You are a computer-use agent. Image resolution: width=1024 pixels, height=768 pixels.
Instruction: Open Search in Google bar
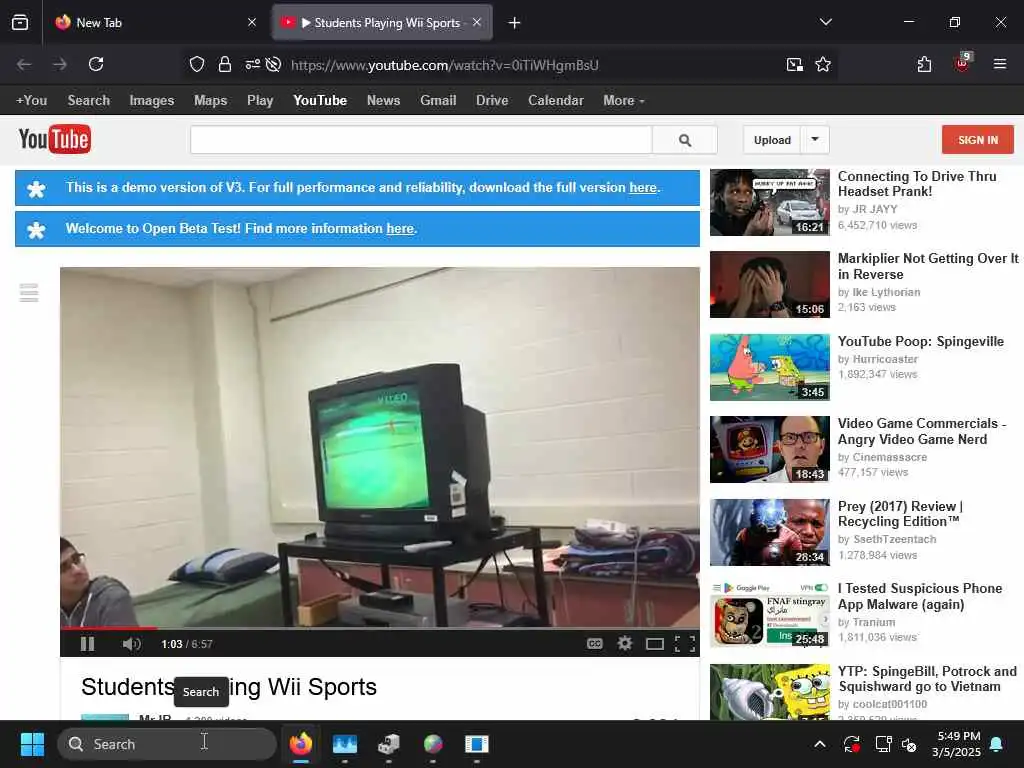pos(89,101)
